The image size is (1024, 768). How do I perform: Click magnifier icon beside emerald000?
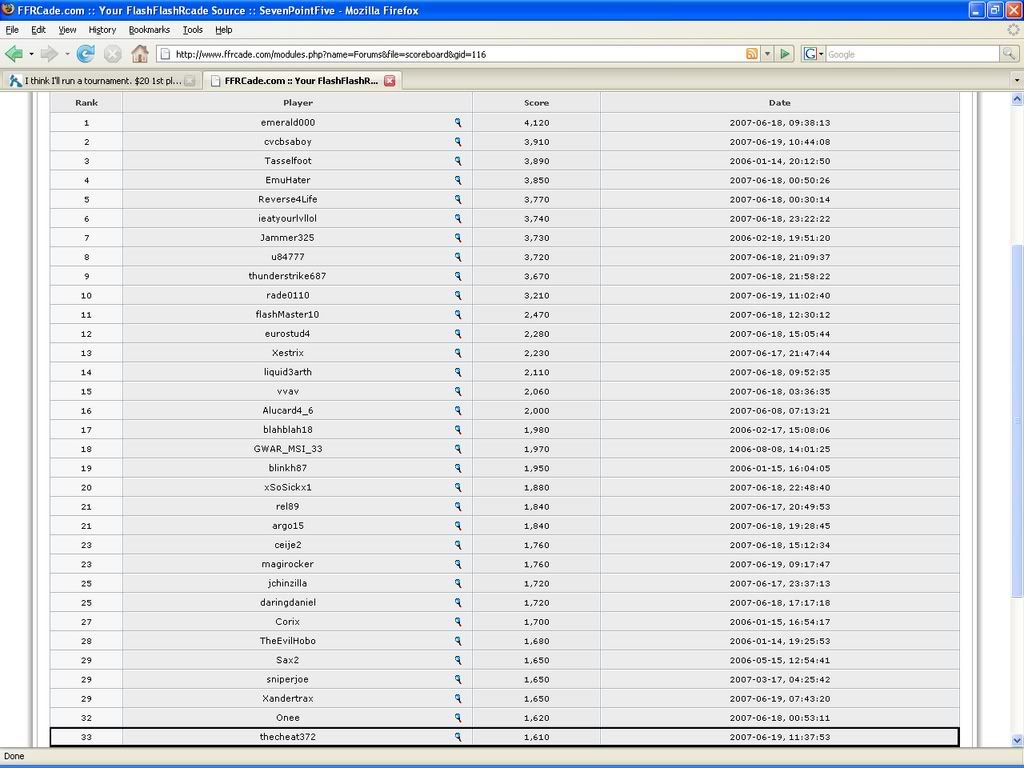coord(458,122)
